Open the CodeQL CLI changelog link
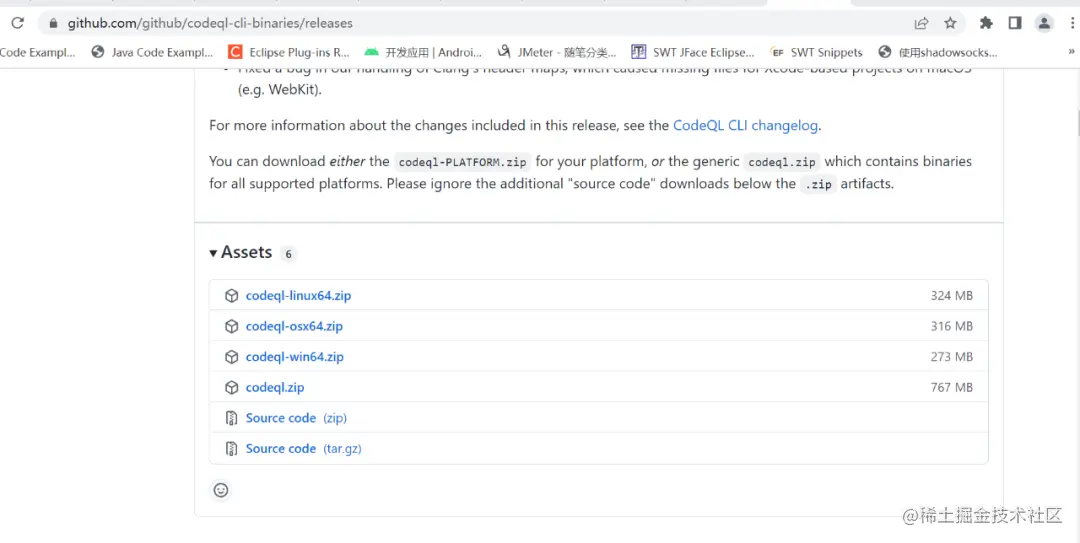Image resolution: width=1080 pixels, height=543 pixels. pos(745,125)
